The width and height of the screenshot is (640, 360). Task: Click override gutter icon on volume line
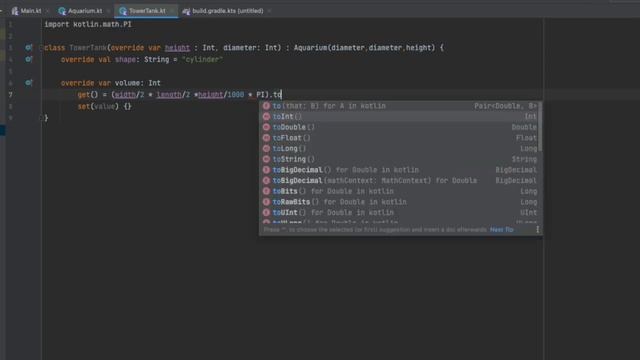[28, 83]
